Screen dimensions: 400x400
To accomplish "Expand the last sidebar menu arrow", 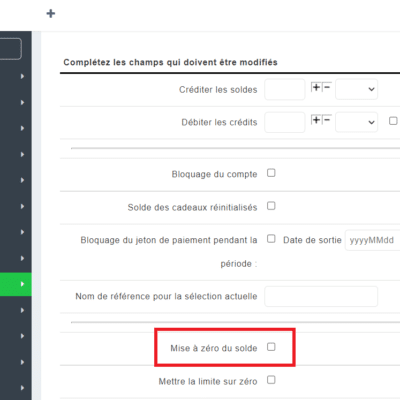I will [x=22, y=388].
